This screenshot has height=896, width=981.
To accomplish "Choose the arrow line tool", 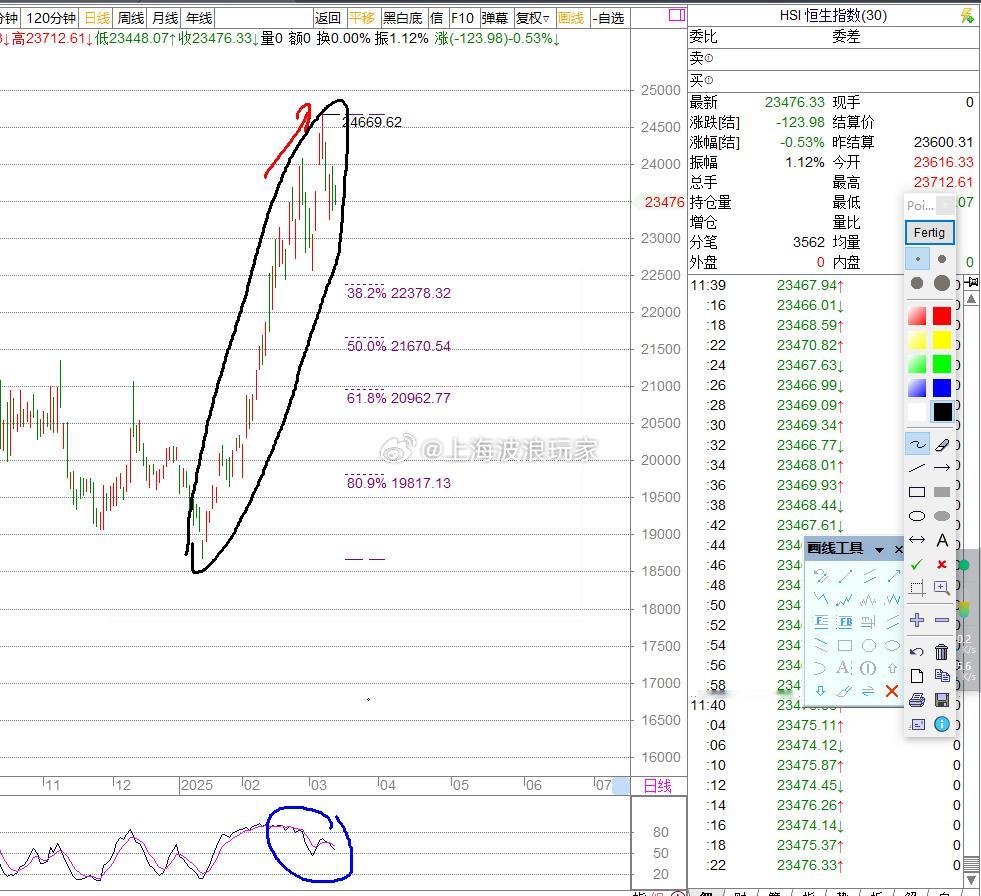I will pos(942,468).
